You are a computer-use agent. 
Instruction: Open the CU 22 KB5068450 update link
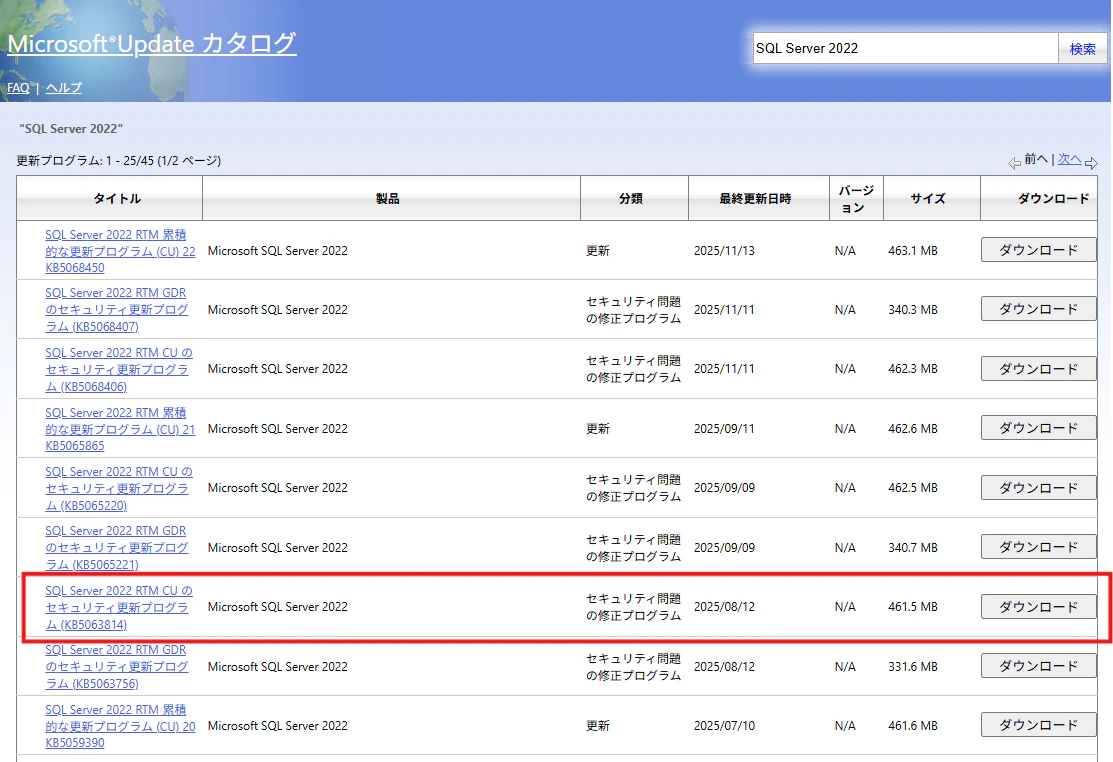120,251
